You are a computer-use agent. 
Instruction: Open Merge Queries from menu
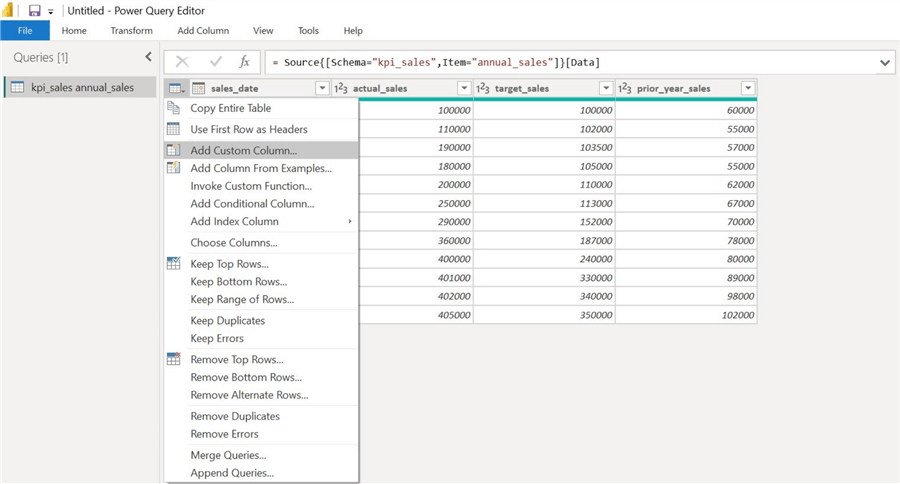coord(261,455)
